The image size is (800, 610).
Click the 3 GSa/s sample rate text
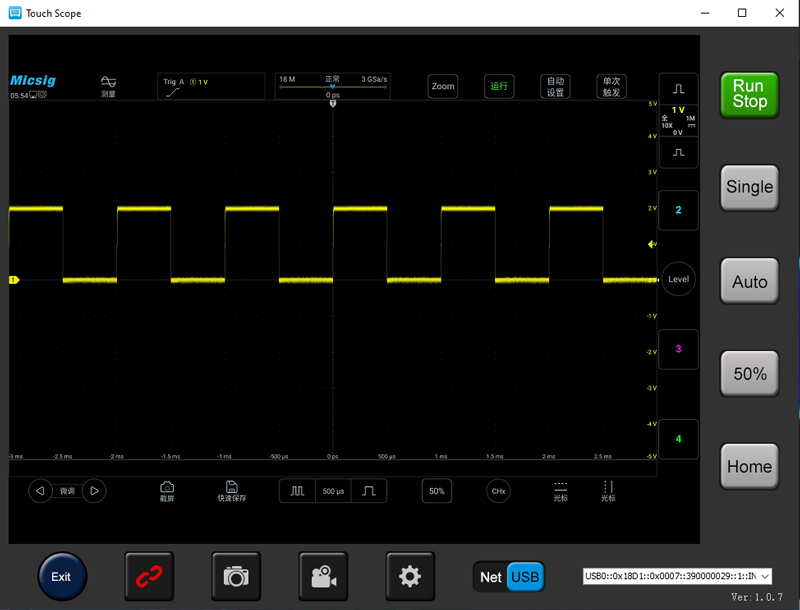tap(374, 79)
